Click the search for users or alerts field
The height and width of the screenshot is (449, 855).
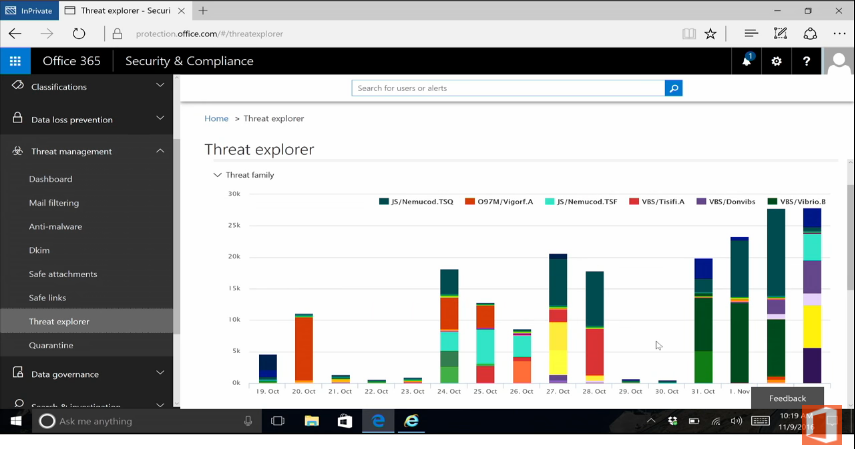509,88
